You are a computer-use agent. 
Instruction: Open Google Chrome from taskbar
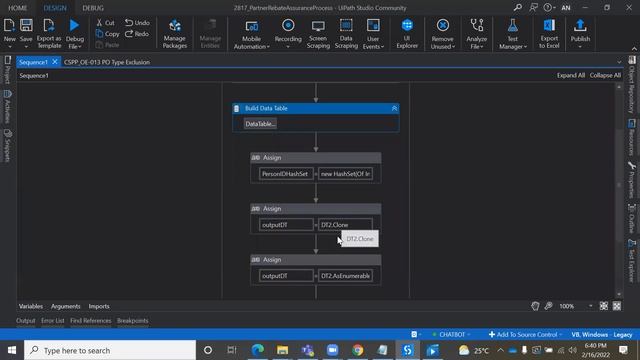pyautogui.click(x=358, y=350)
